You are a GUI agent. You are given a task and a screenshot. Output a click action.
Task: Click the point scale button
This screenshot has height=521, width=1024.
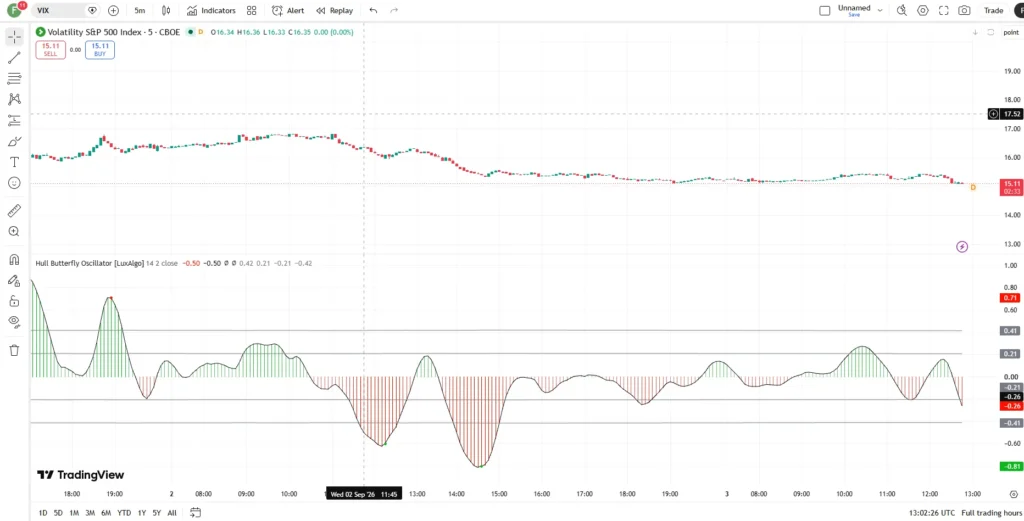pyautogui.click(x=1012, y=32)
